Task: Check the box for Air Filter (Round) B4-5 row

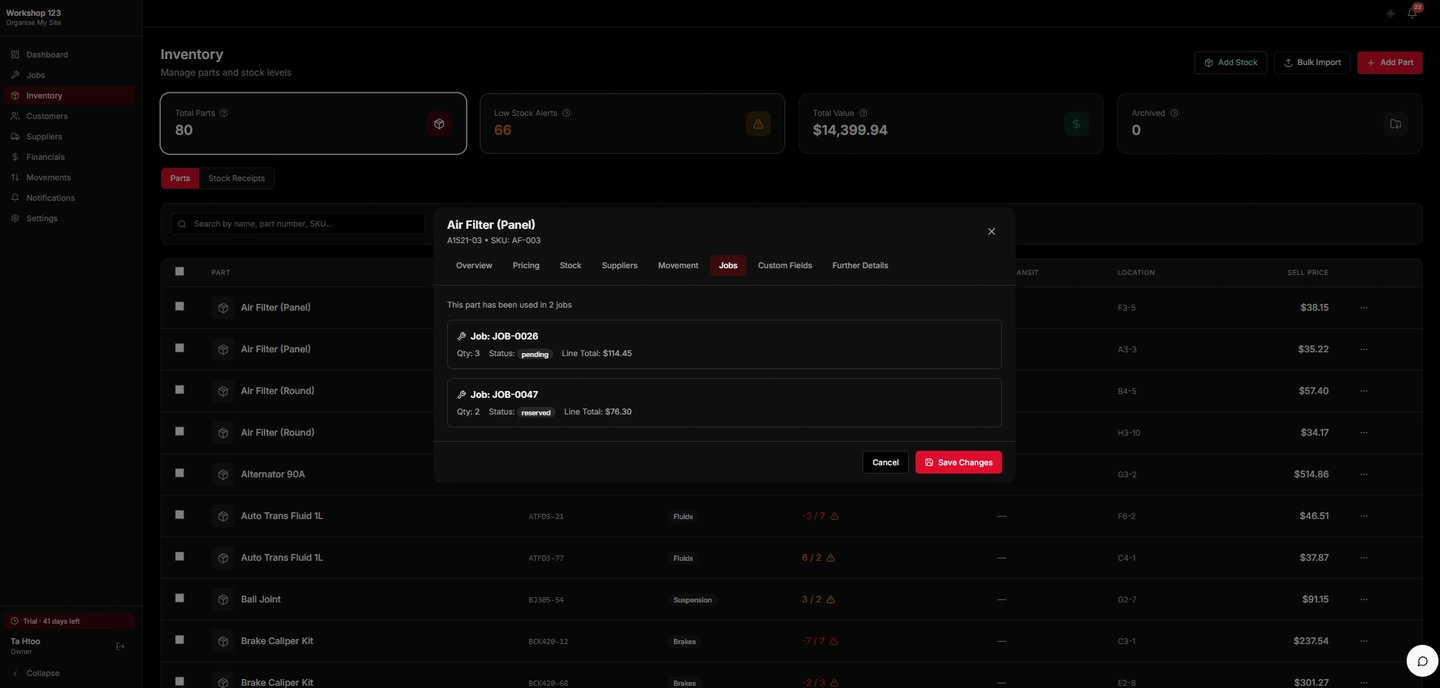Action: tap(180, 390)
